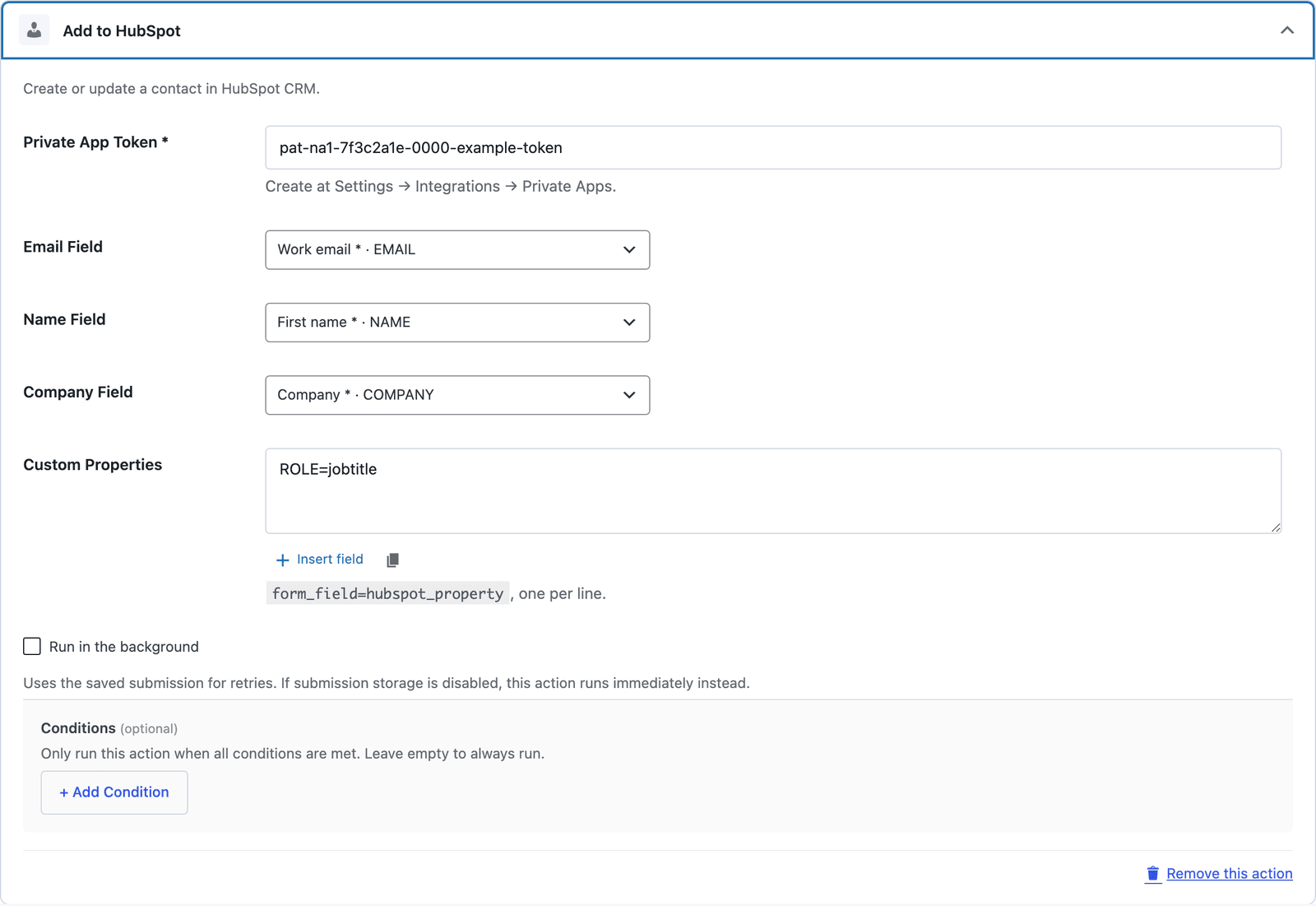The height and width of the screenshot is (906, 1316).
Task: Click the Conditions heading
Action: 78,728
